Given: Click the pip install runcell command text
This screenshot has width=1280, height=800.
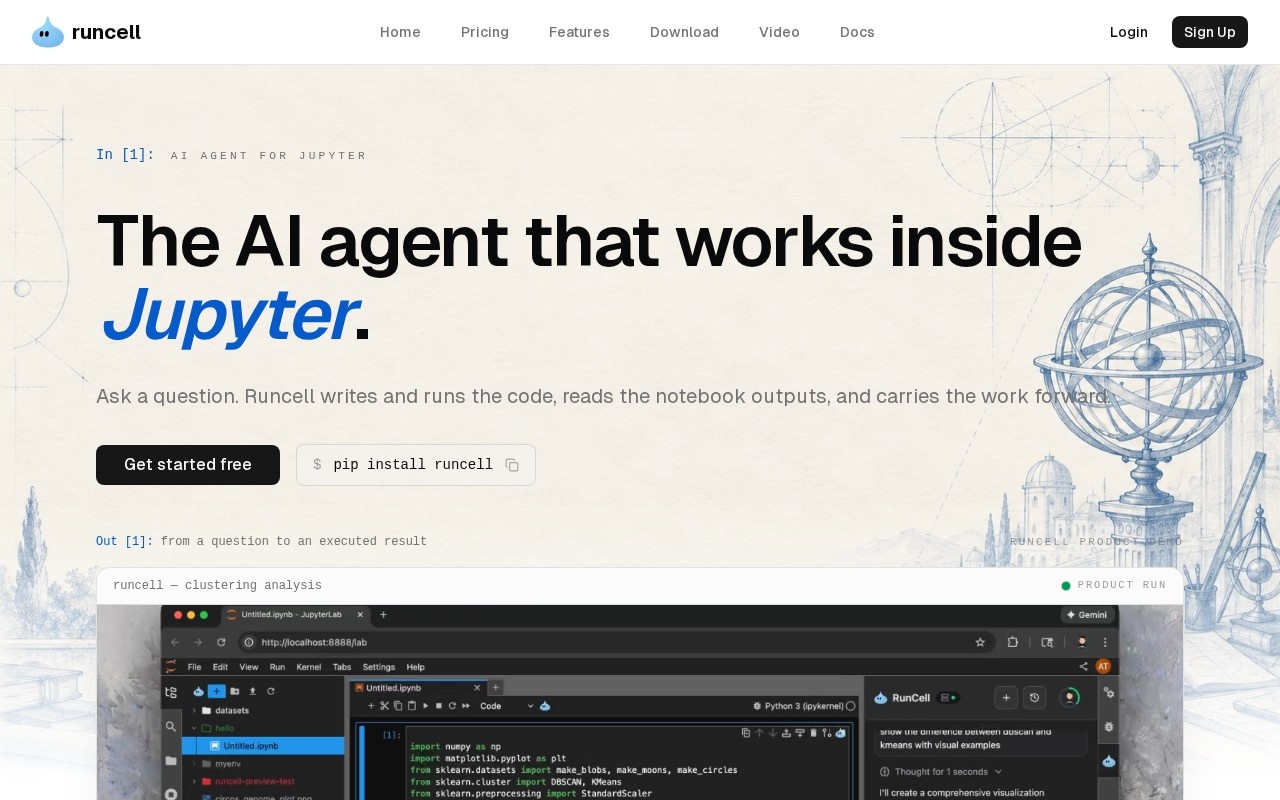Looking at the screenshot, I should 413,465.
